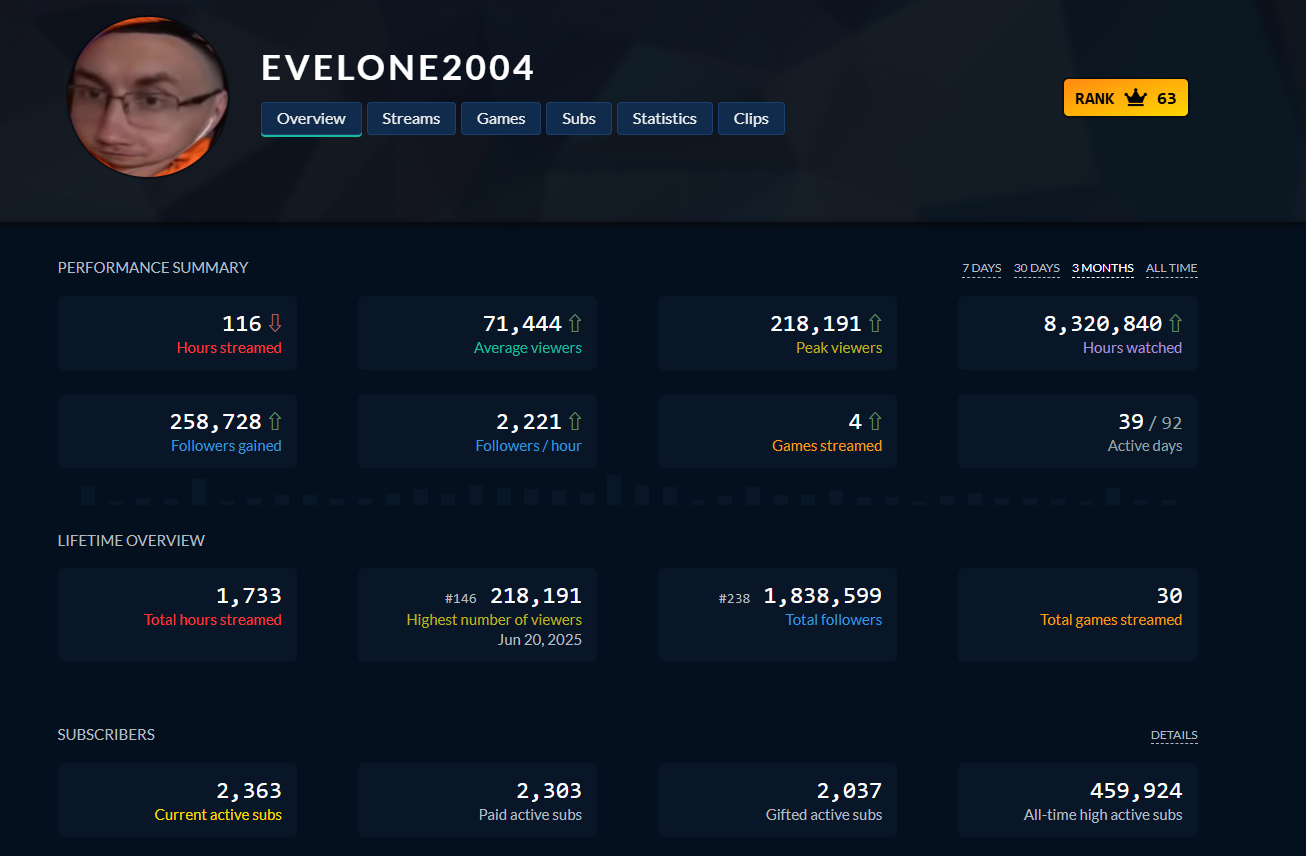The image size is (1306, 856).
Task: Select the 7 DAYS time range
Action: click(981, 268)
